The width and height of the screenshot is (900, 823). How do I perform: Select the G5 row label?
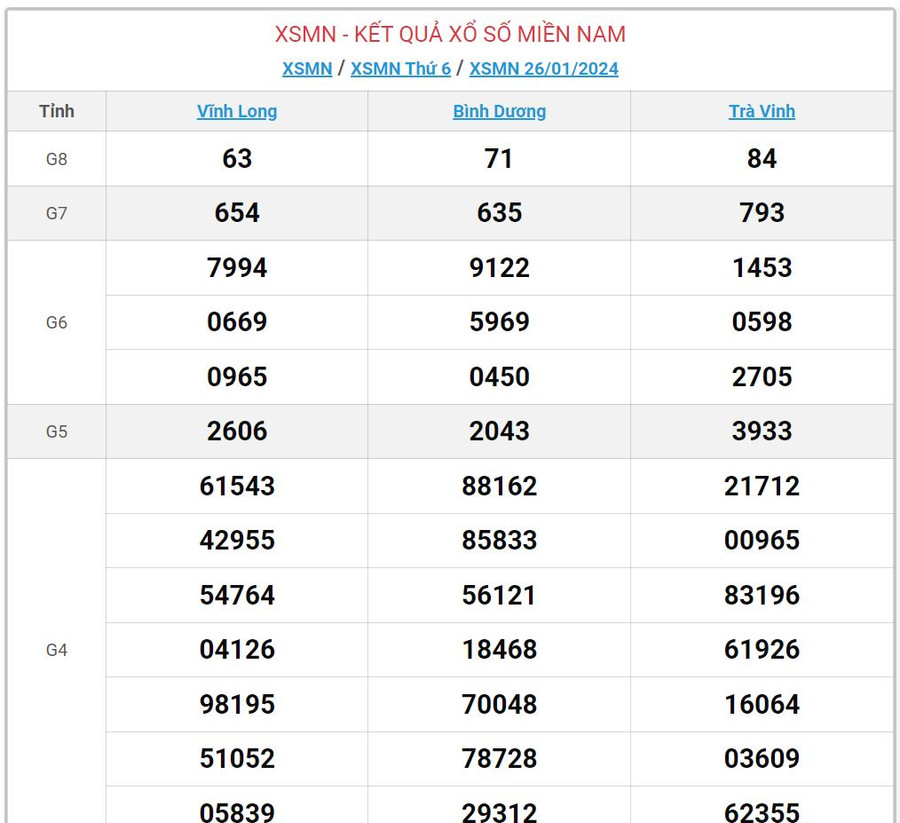[x=57, y=431]
